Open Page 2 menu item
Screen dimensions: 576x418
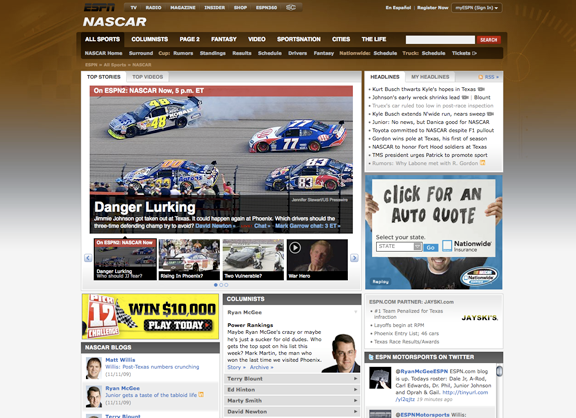[x=190, y=39]
